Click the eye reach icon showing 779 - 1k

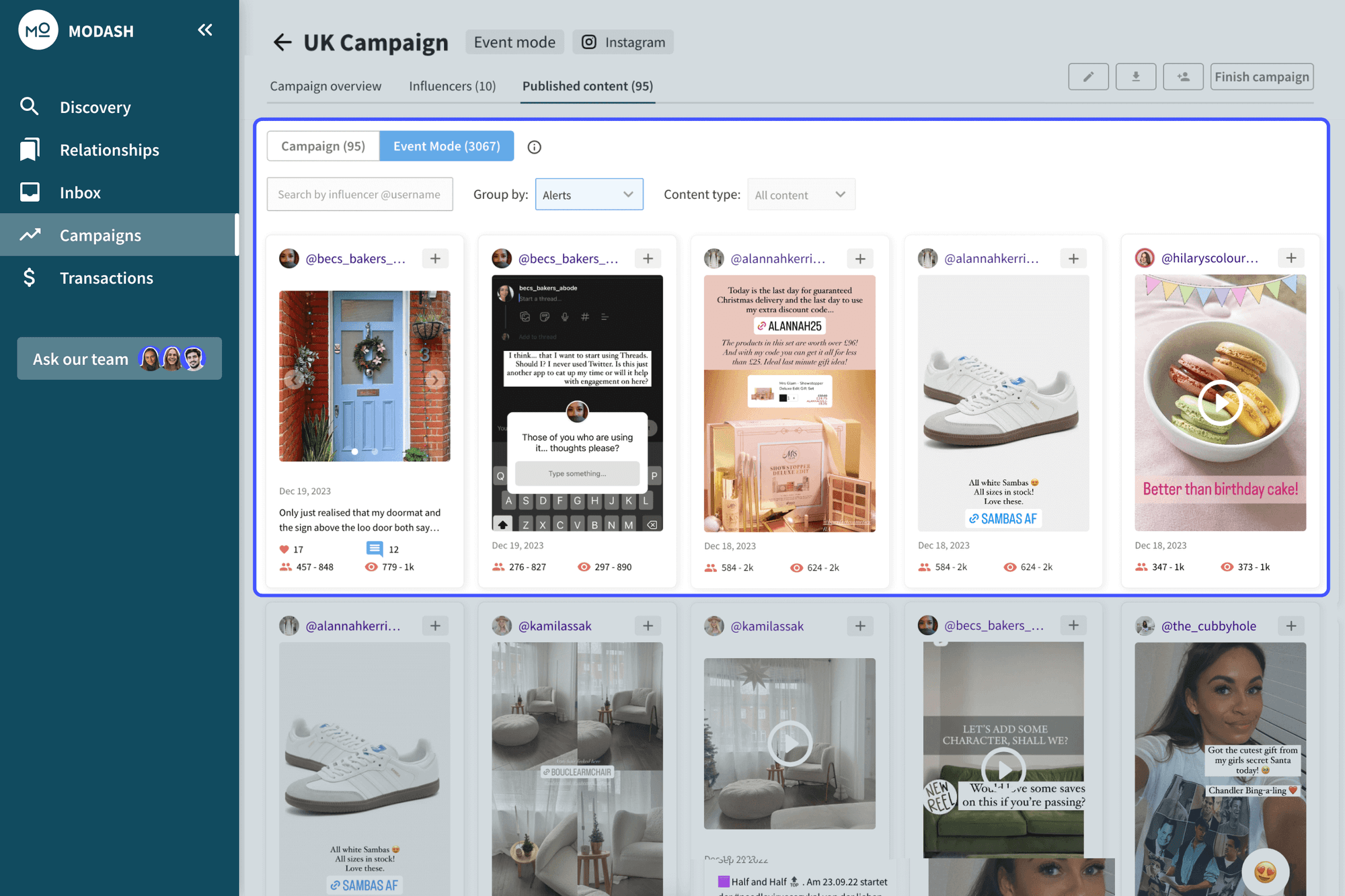[371, 567]
